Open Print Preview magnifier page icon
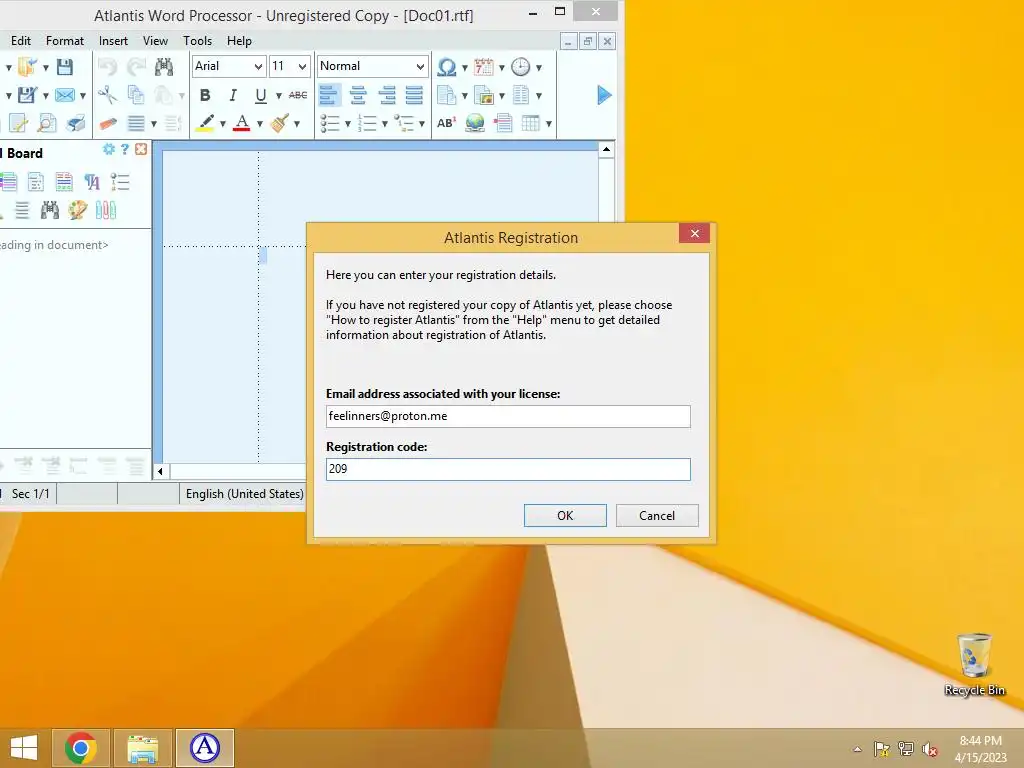This screenshot has height=768, width=1024. [x=47, y=123]
